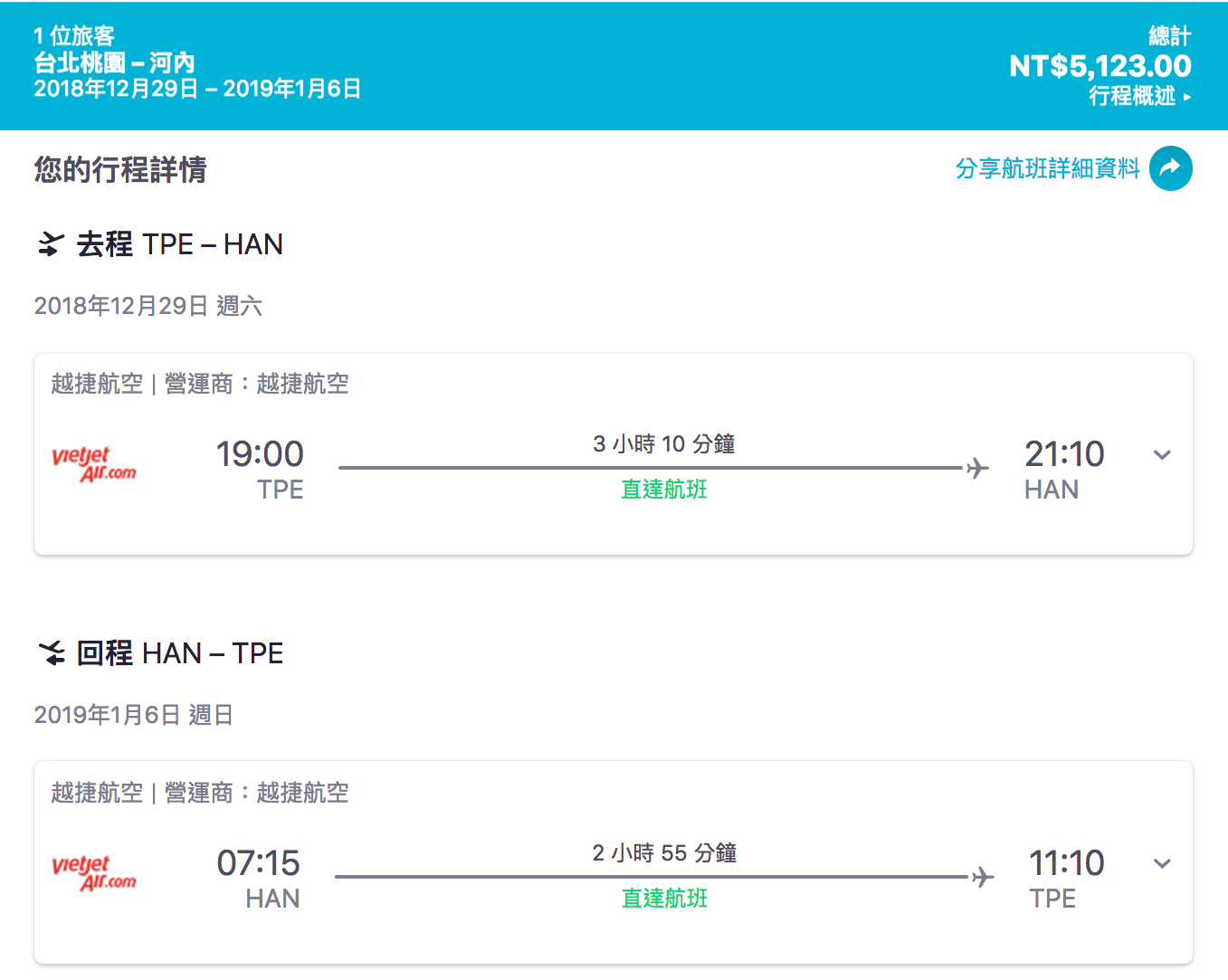This screenshot has width=1228, height=980.
Task: Click the VietJet logo on the TPE–HAN flight
Action: 94,463
